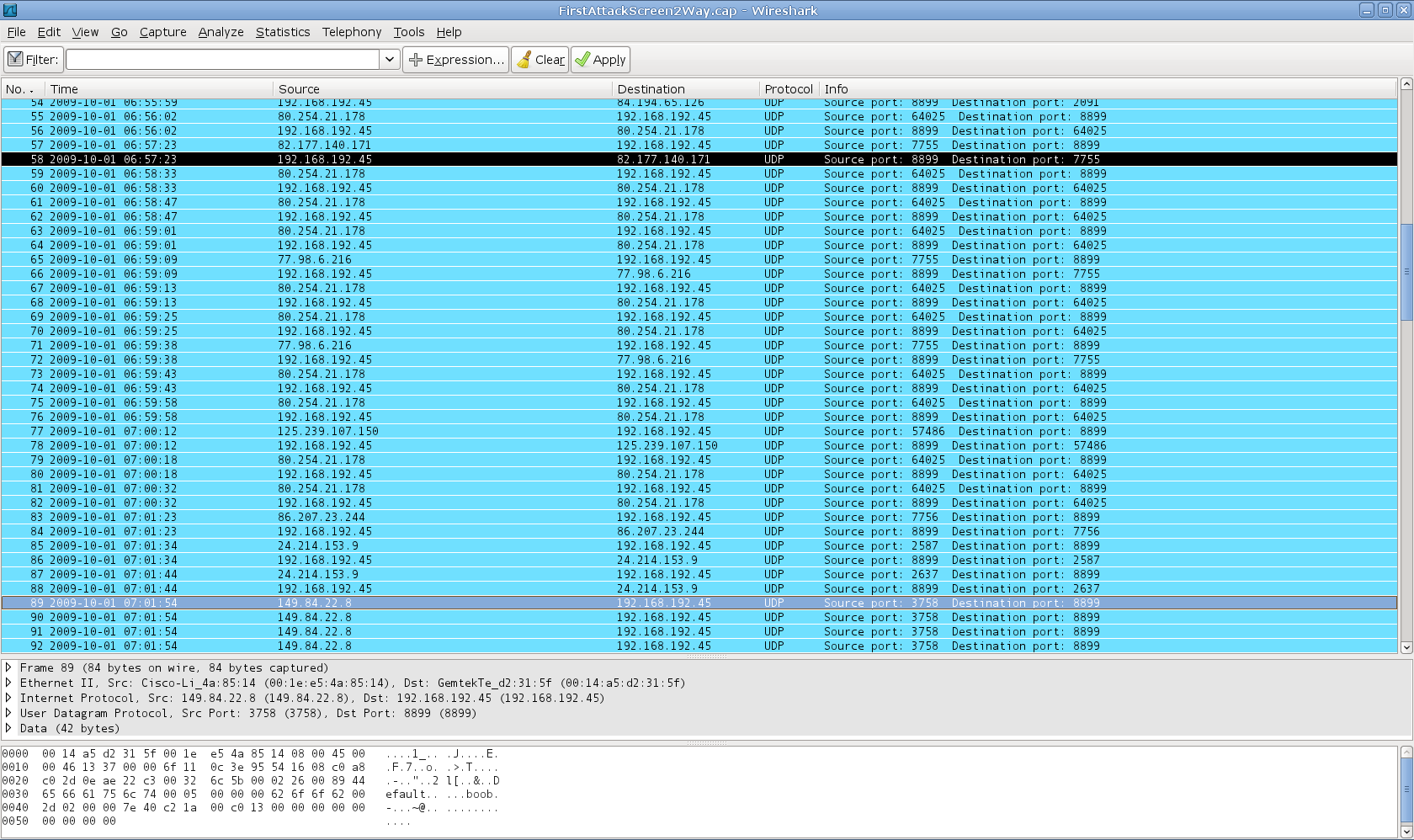Click the packet list vertical scrollbar thumb
Image resolution: width=1414 pixels, height=840 pixels.
[1406, 272]
